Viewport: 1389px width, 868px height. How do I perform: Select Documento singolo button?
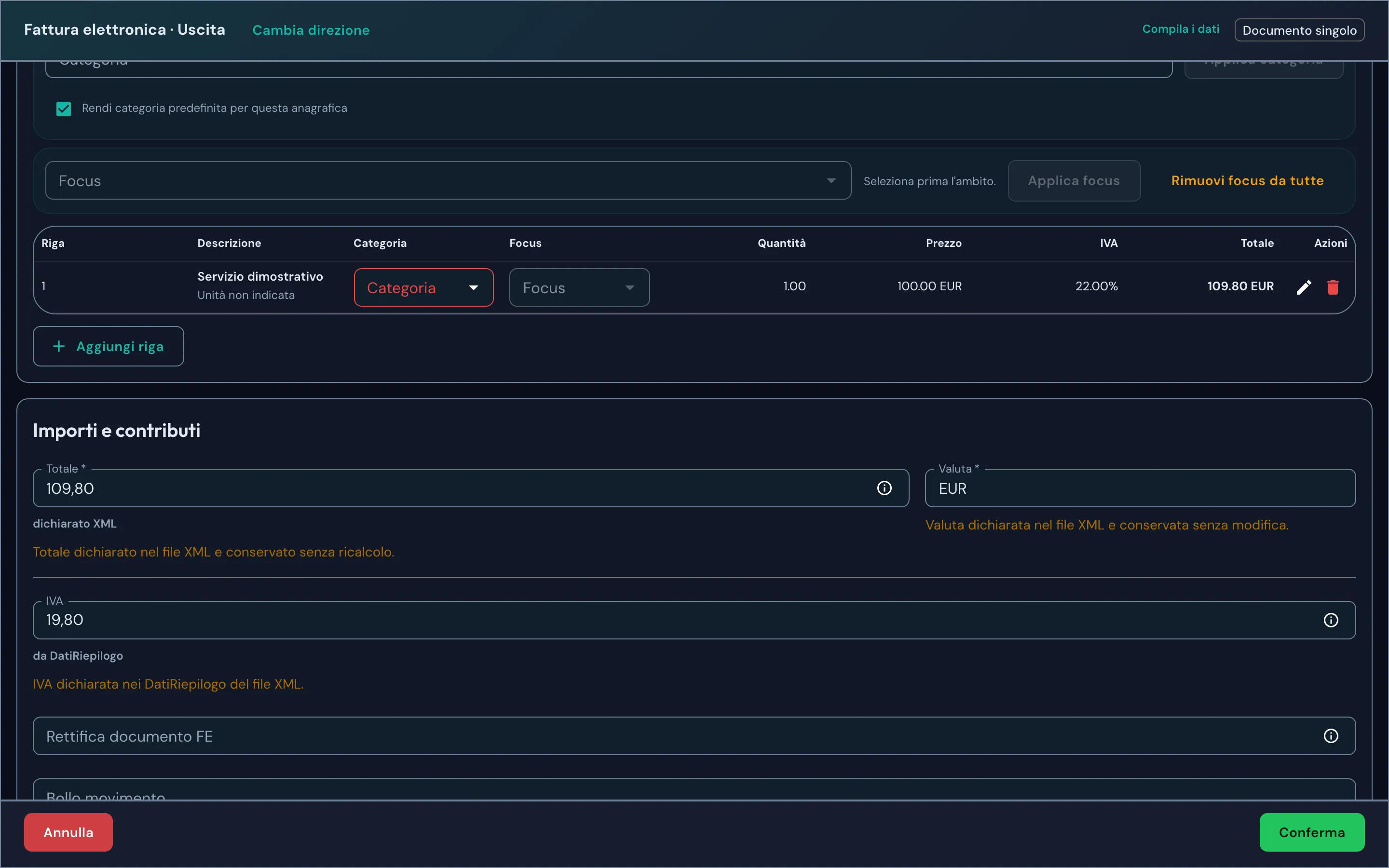click(x=1299, y=30)
